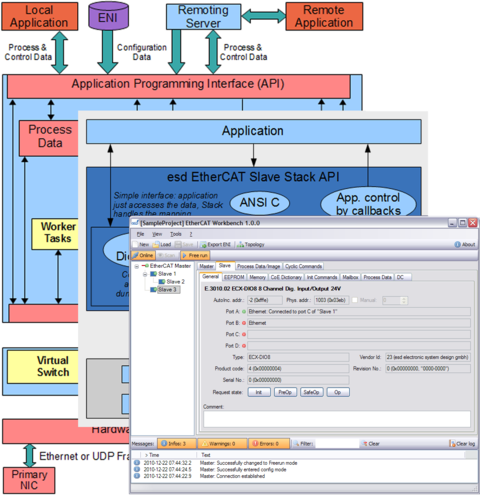This screenshot has width=480, height=495.
Task: Toggle the Free run button
Action: click(195, 255)
